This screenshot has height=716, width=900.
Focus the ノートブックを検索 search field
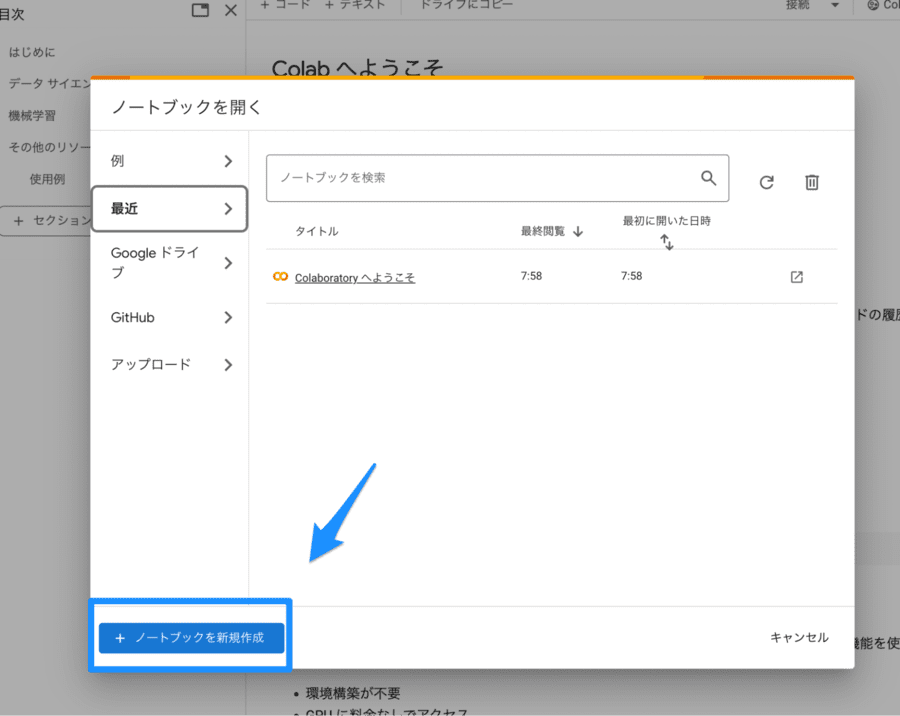coord(497,178)
